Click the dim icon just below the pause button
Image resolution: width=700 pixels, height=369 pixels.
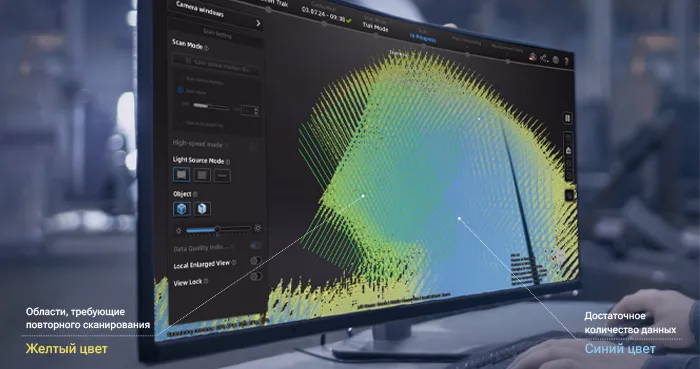[568, 137]
